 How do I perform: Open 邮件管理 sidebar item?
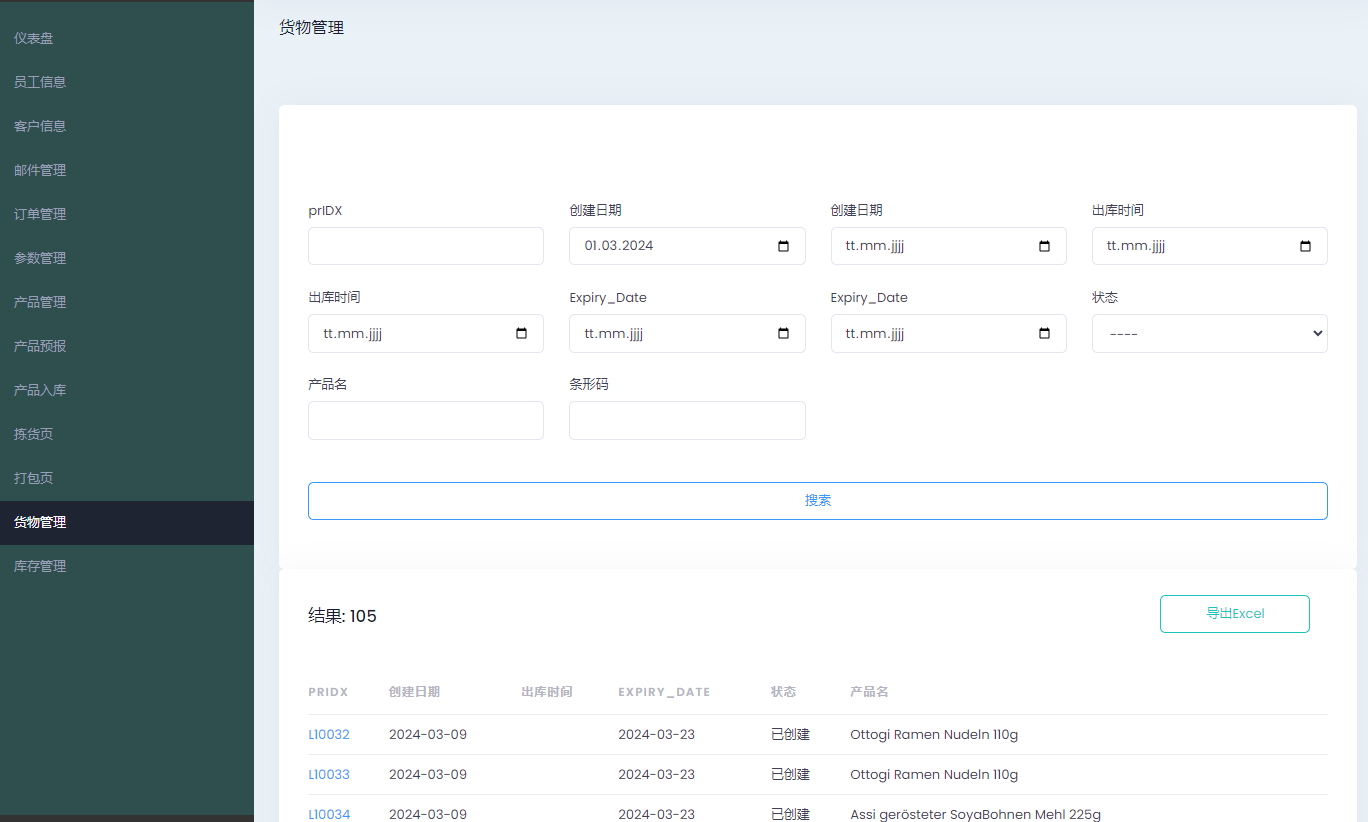click(x=127, y=170)
